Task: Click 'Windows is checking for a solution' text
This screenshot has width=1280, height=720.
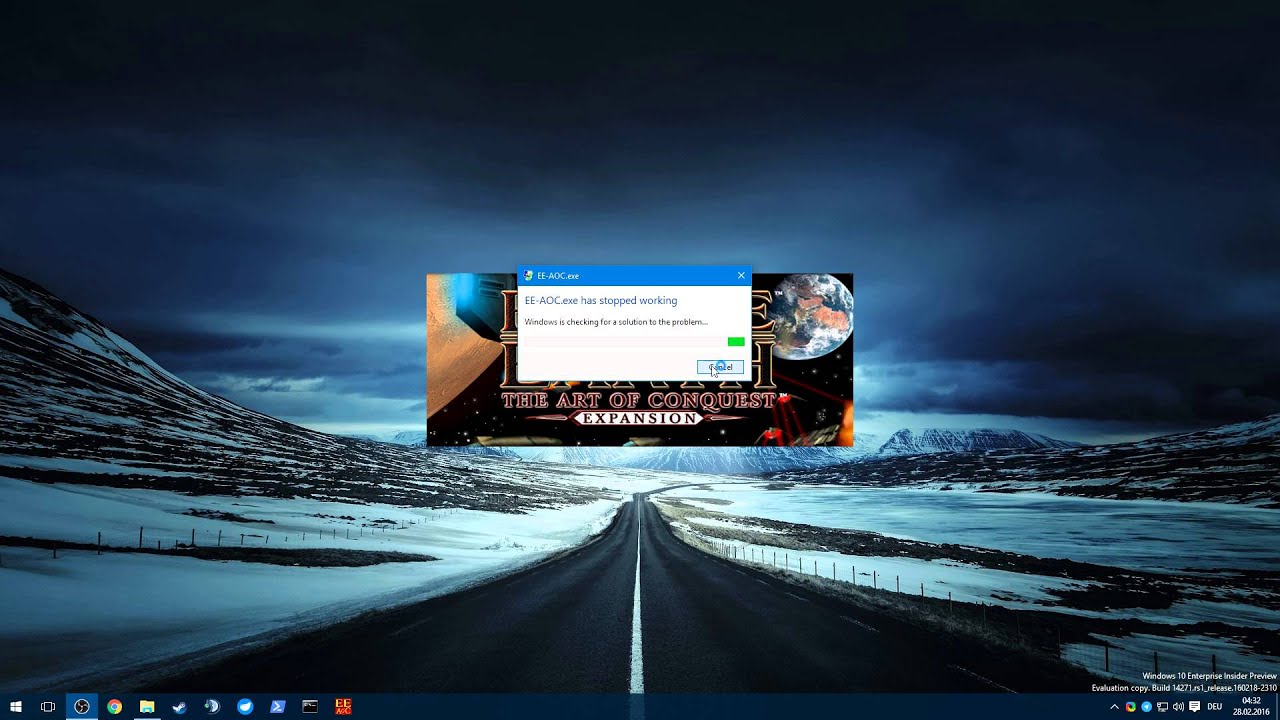Action: click(x=616, y=322)
